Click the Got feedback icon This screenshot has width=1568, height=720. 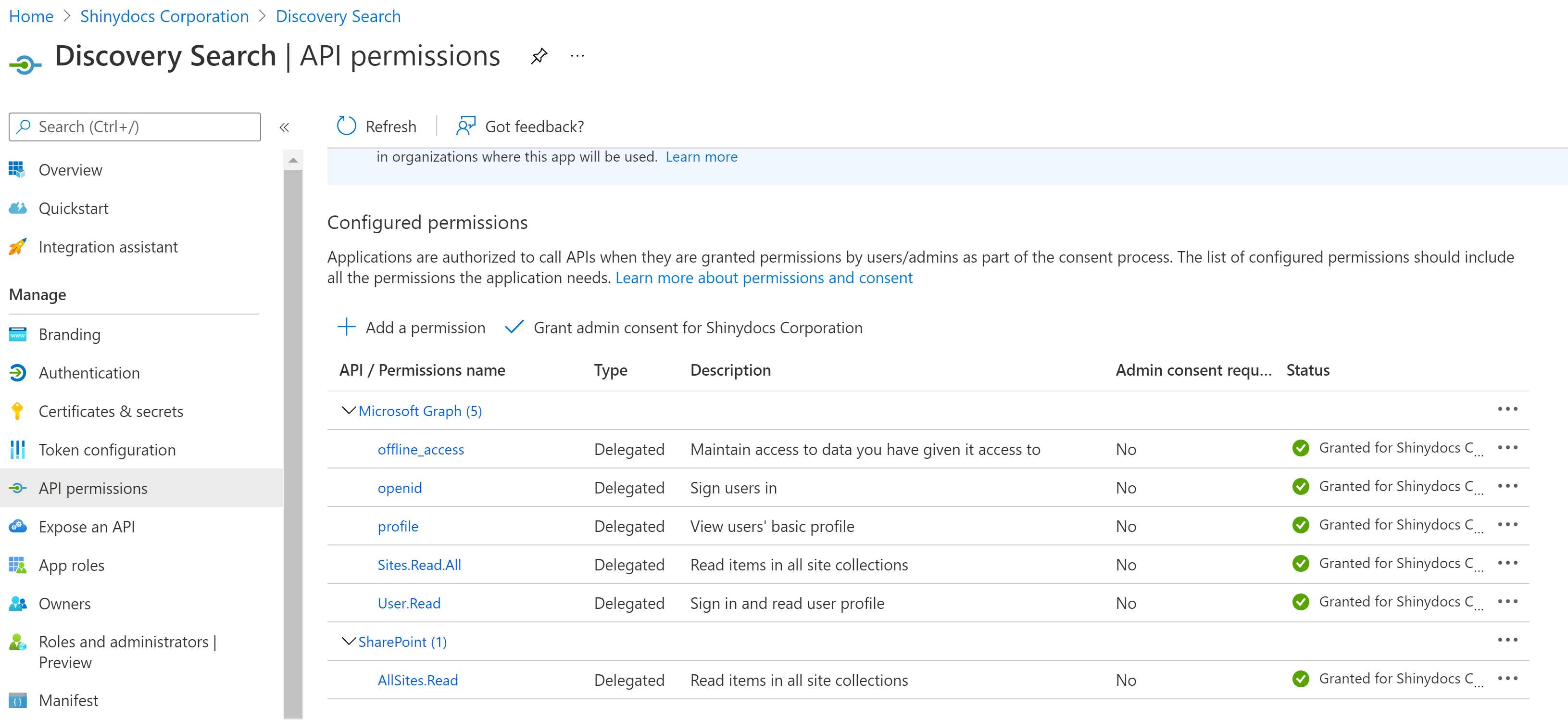click(x=465, y=126)
